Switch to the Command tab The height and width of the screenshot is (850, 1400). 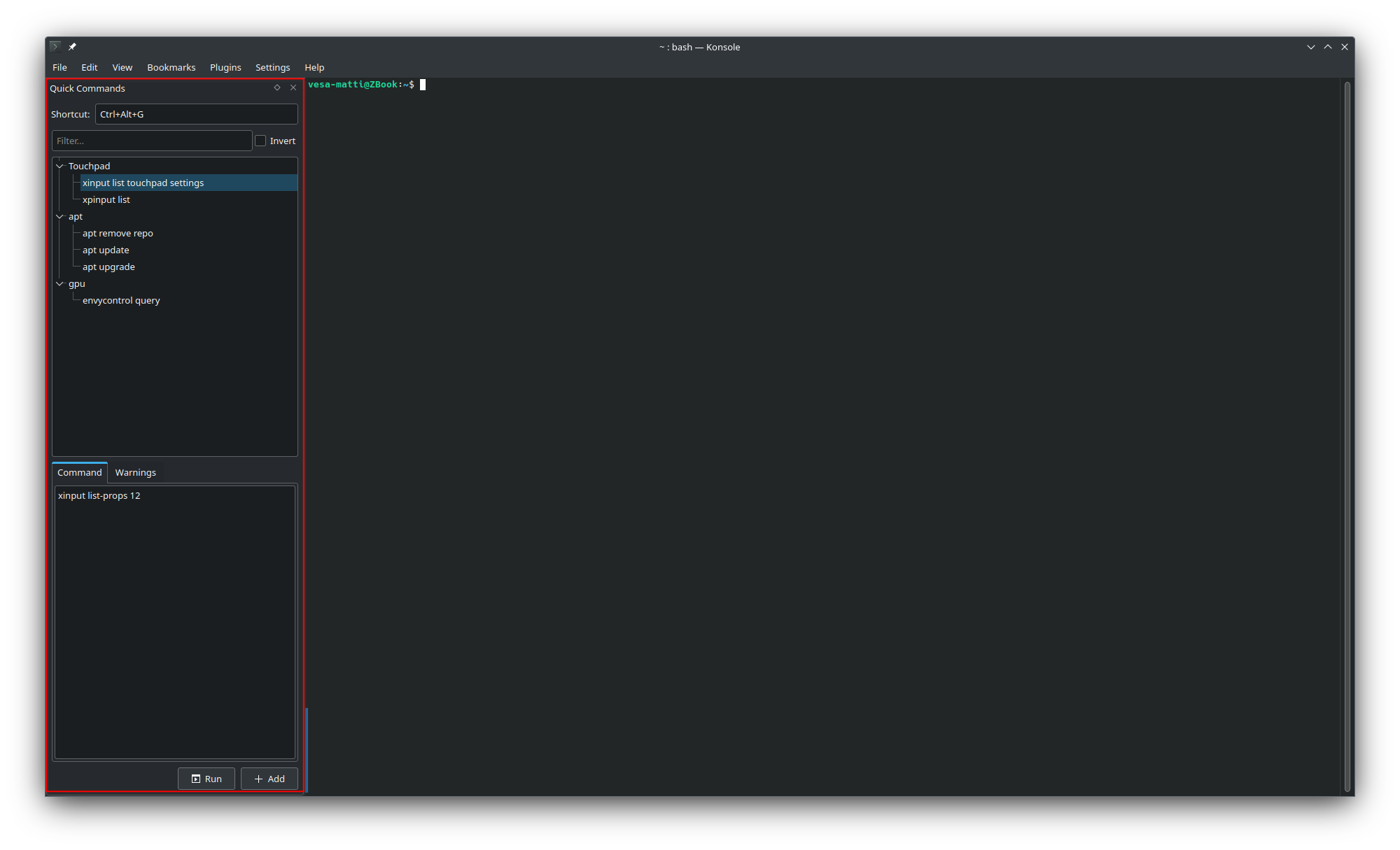[x=80, y=472]
